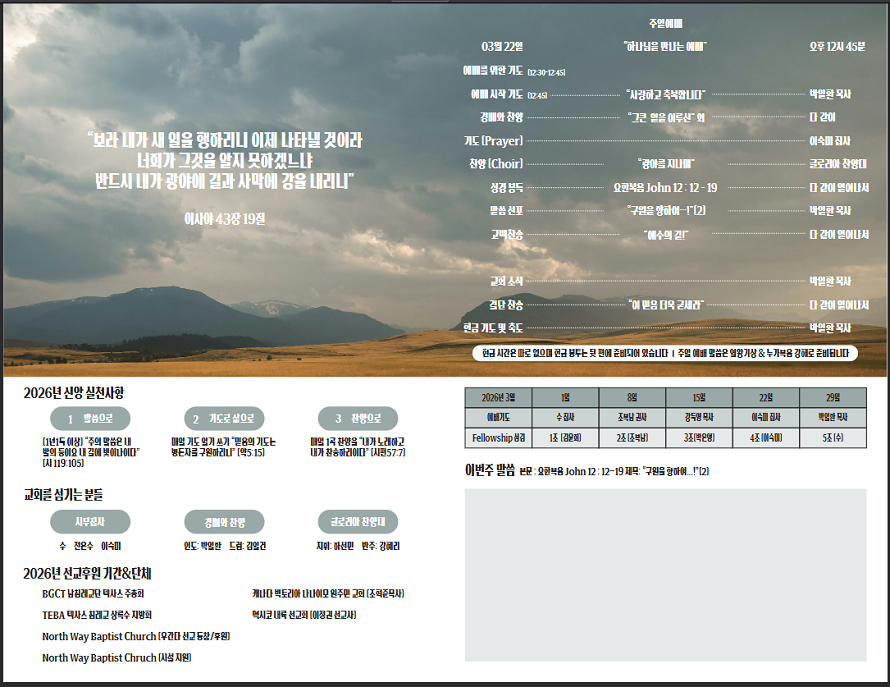The width and height of the screenshot is (890, 687).
Task: Click '이숙미 집사' beside the Prayer line
Action: [x=830, y=140]
